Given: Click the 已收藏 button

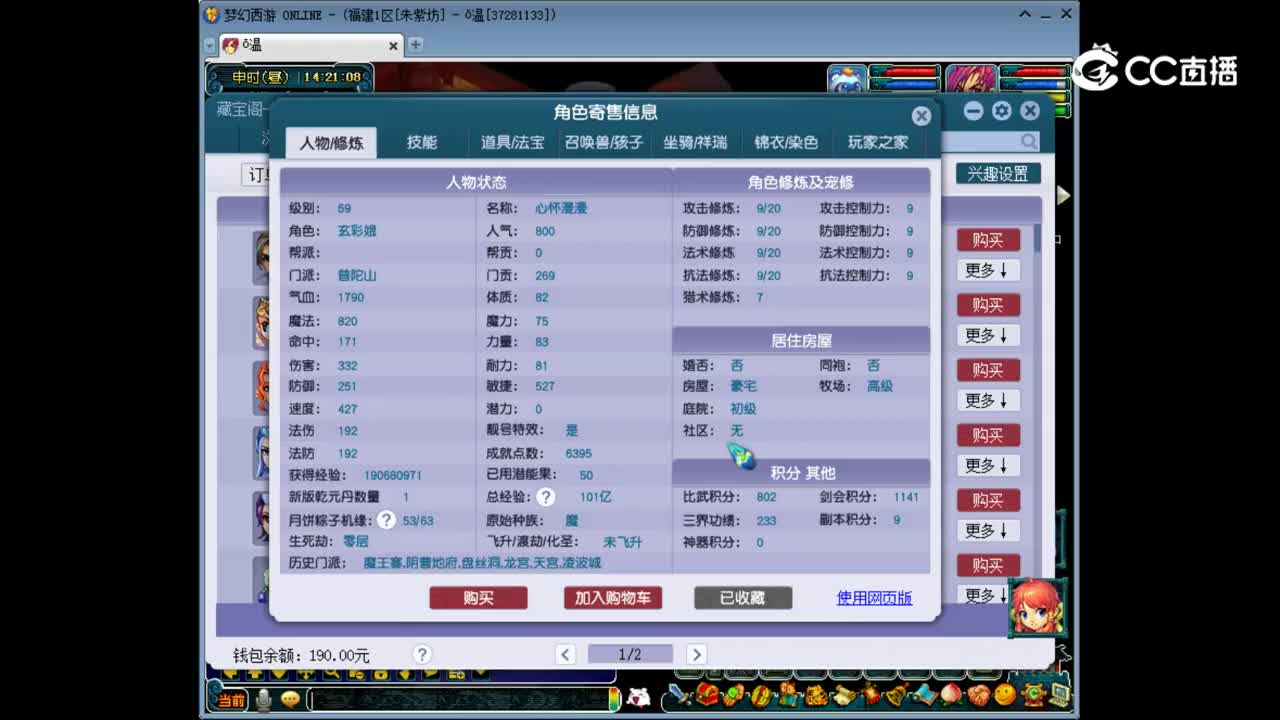Looking at the screenshot, I should tap(743, 598).
